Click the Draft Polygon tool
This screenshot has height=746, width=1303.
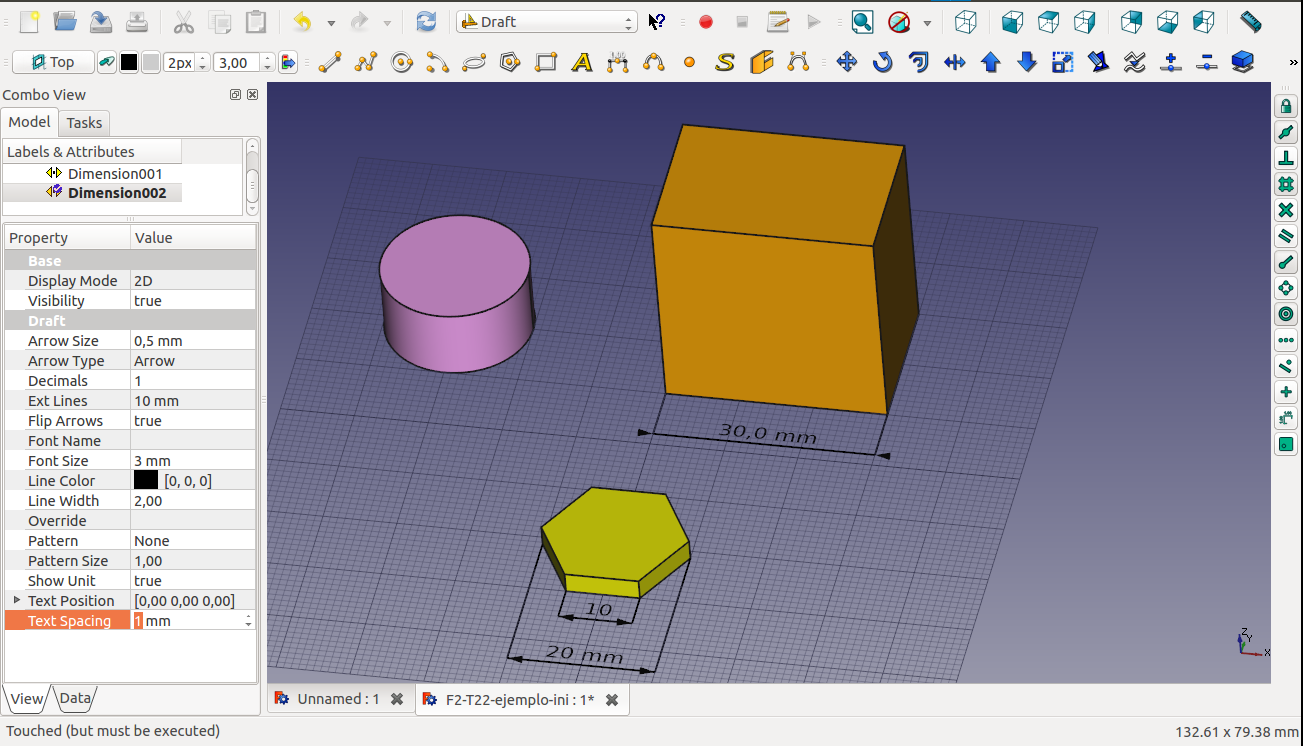click(x=510, y=63)
